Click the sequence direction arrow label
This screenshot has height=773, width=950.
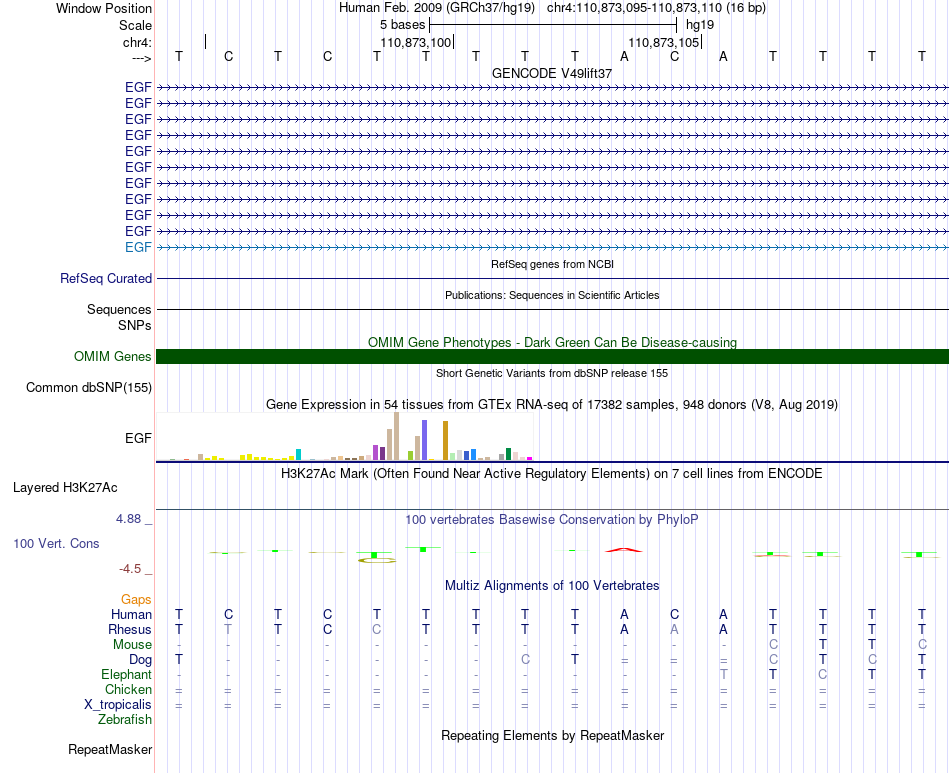pos(141,58)
